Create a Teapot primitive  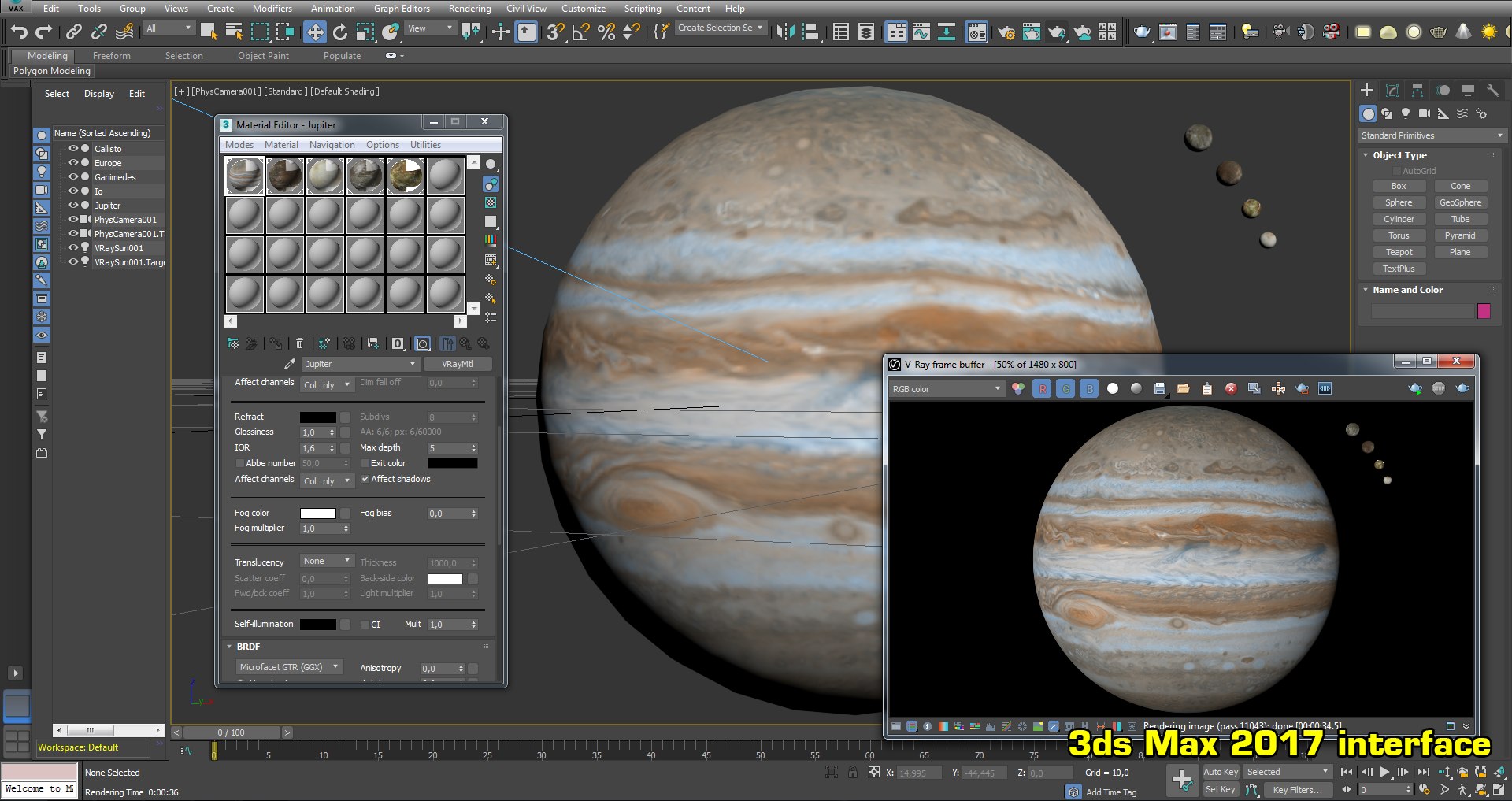(1399, 252)
